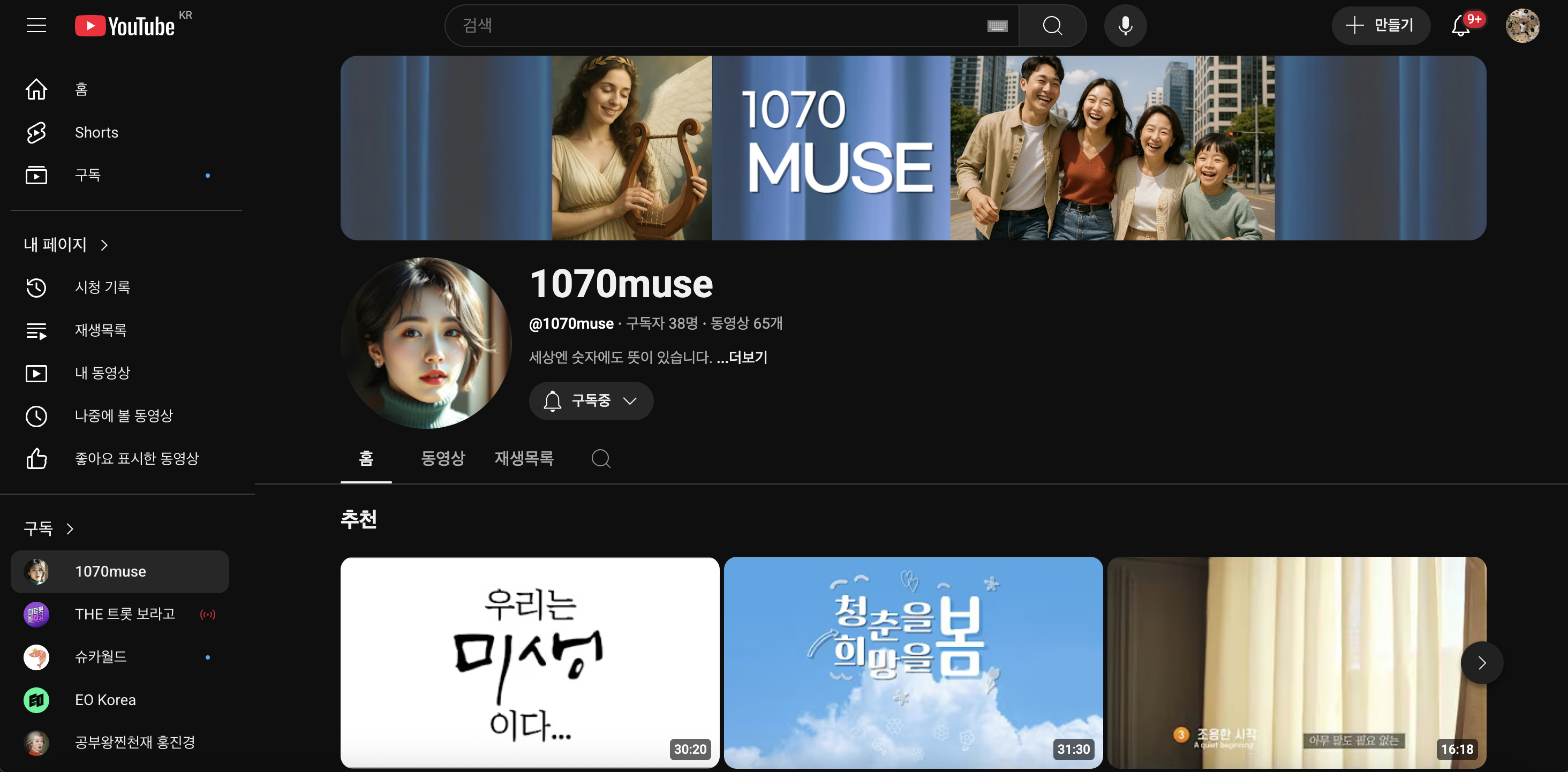Open 좋아요 표시한 동영상 liked videos
The image size is (1568, 772).
(137, 458)
